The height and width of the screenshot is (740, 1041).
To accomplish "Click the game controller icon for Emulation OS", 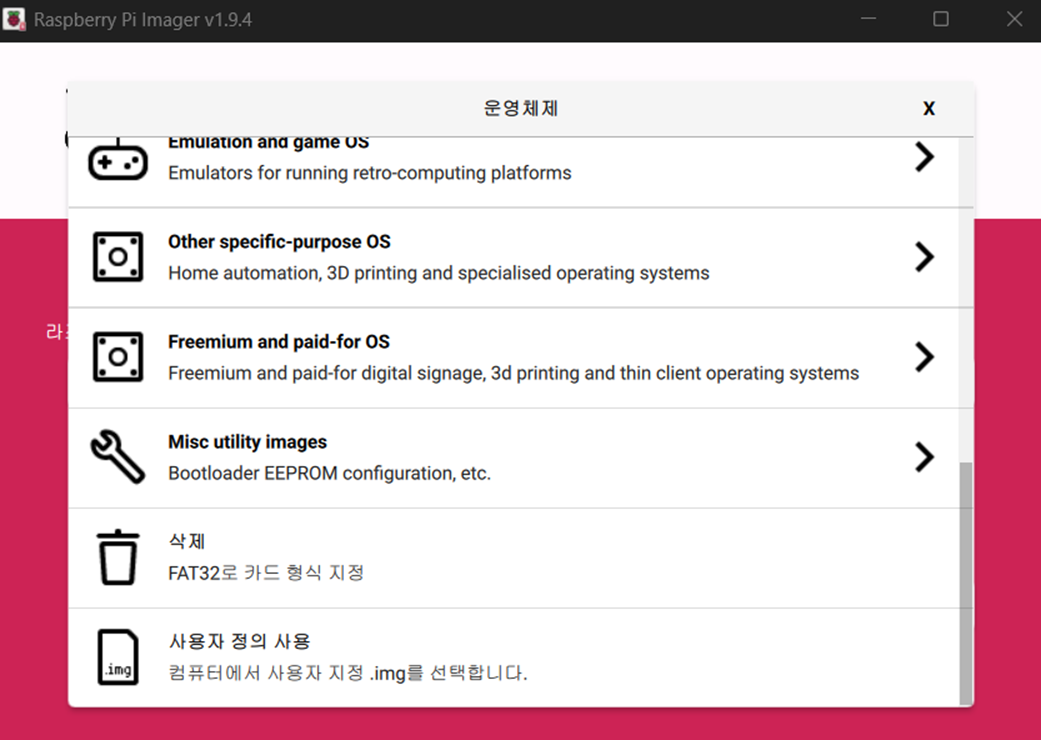I will [118, 159].
